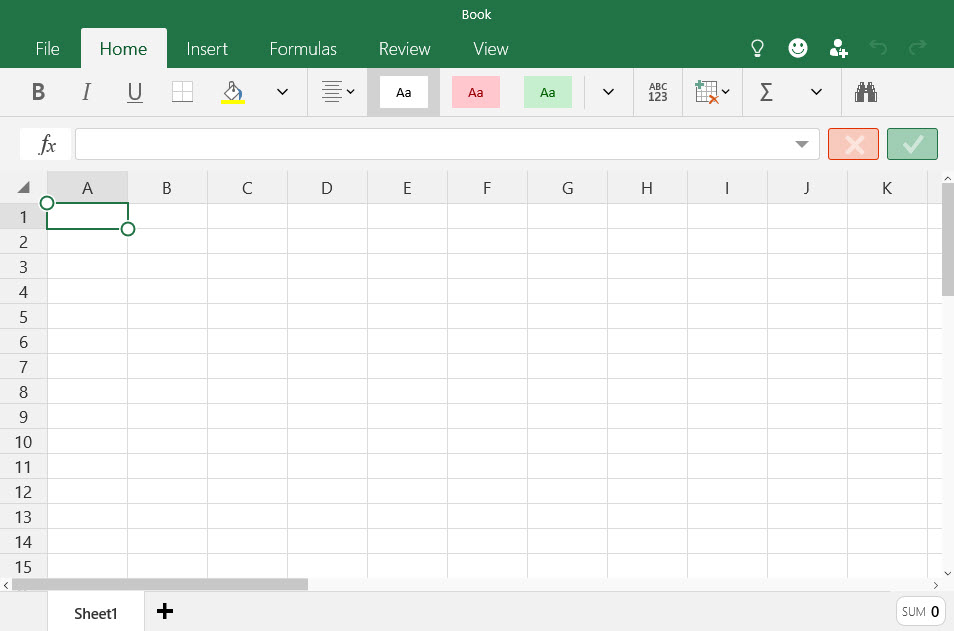The height and width of the screenshot is (631, 954).
Task: Confirm entry with the green checkmark button
Action: 912,144
